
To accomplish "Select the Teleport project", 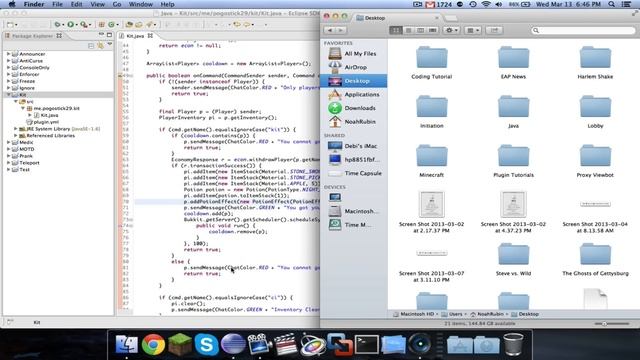I will (x=29, y=163).
